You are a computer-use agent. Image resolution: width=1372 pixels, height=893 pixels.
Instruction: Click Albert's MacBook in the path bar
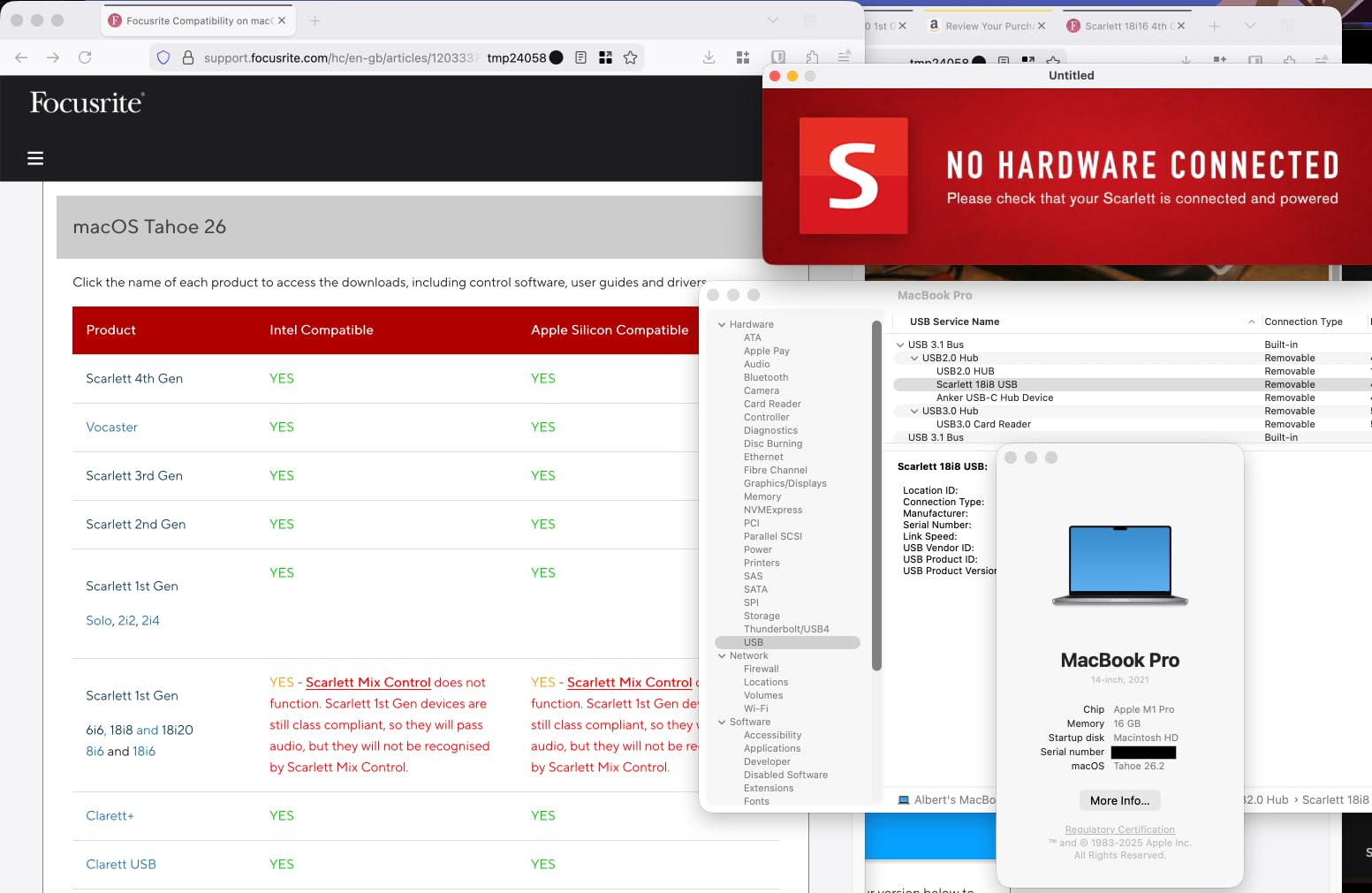tap(947, 800)
